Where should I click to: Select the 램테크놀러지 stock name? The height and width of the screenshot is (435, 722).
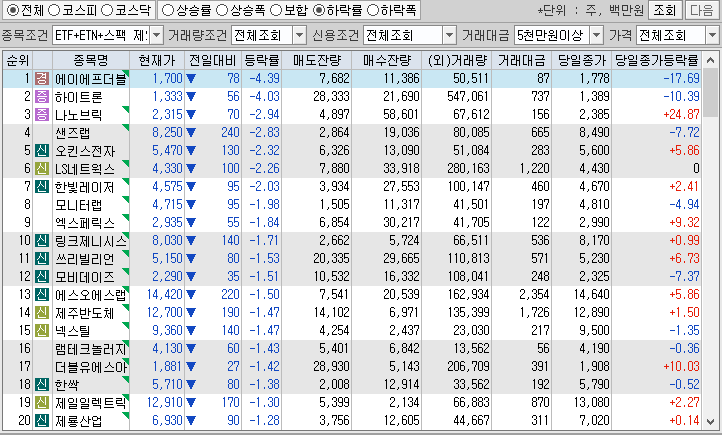click(91, 349)
